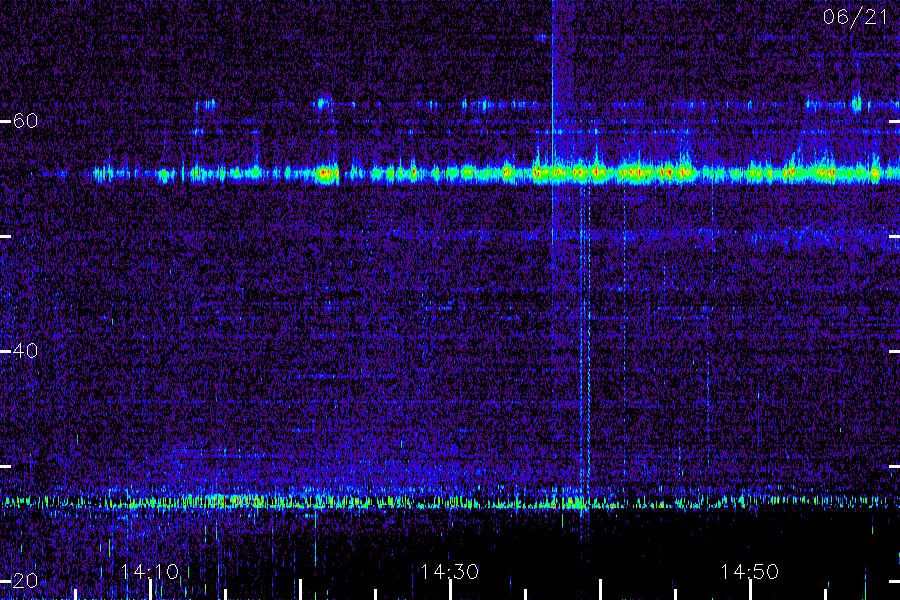Click the 14:10 time label
Viewport: 900px width, 600px height.
[x=150, y=572]
